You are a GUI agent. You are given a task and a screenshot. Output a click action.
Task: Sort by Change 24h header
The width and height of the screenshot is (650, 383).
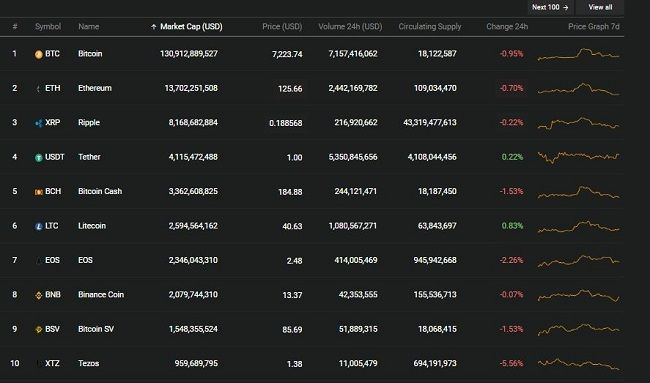coord(507,27)
